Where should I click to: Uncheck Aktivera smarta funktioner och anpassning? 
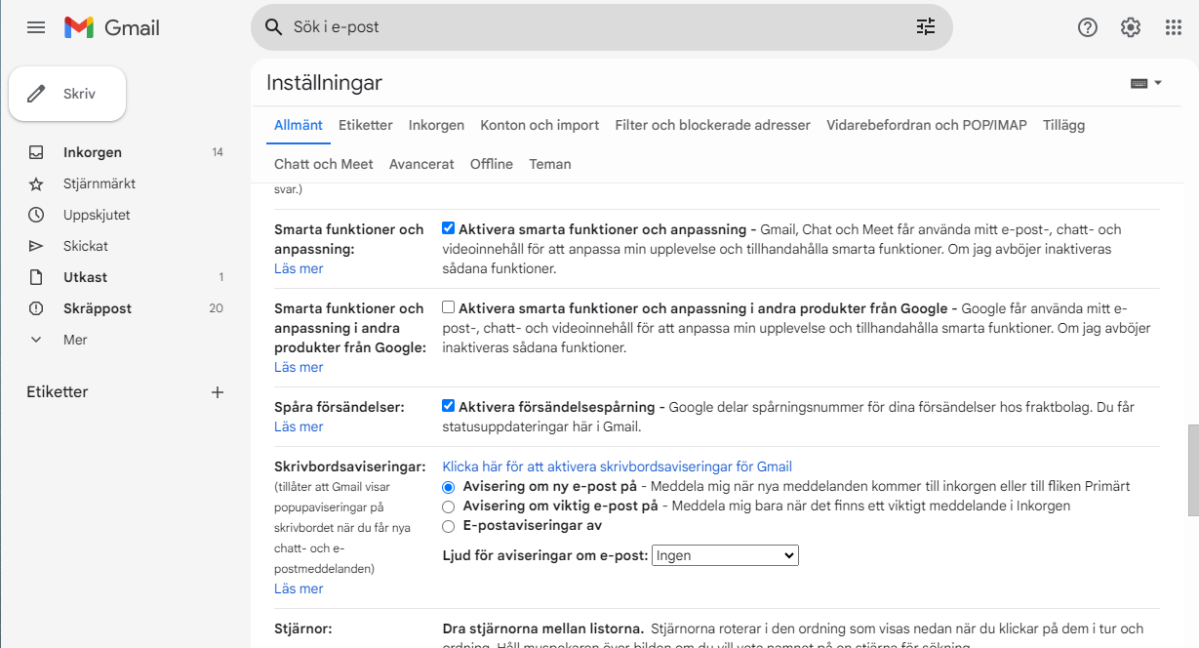[x=448, y=228]
